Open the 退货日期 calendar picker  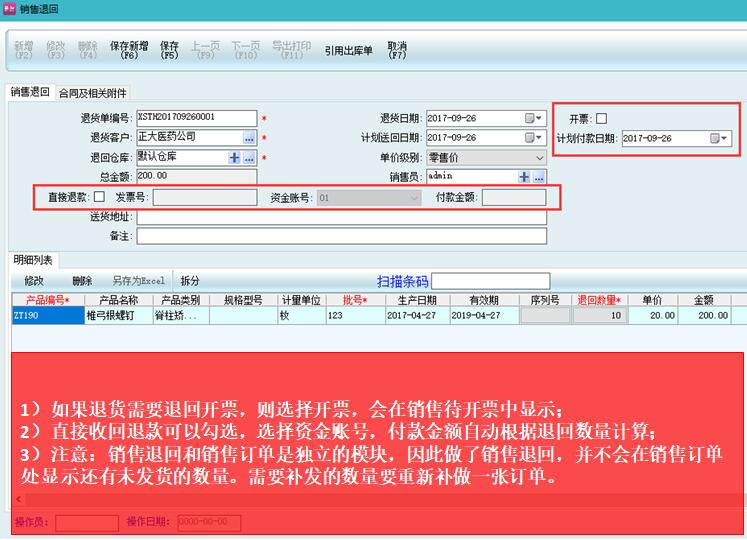click(x=532, y=118)
